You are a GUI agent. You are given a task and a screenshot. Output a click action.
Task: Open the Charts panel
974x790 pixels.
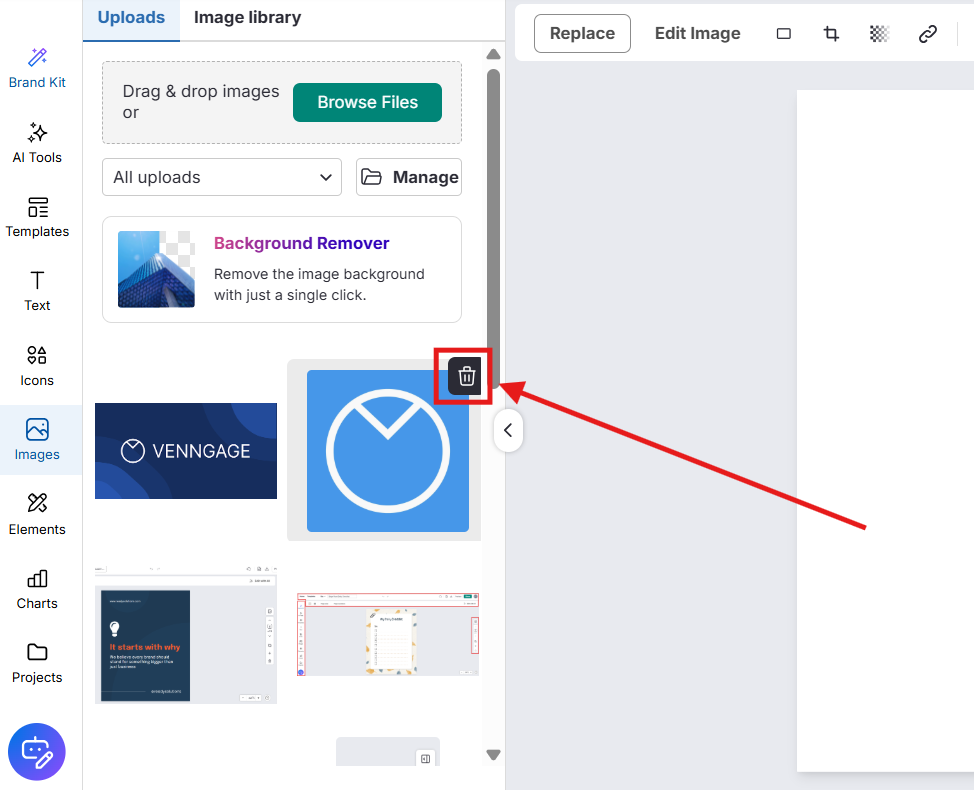click(37, 589)
